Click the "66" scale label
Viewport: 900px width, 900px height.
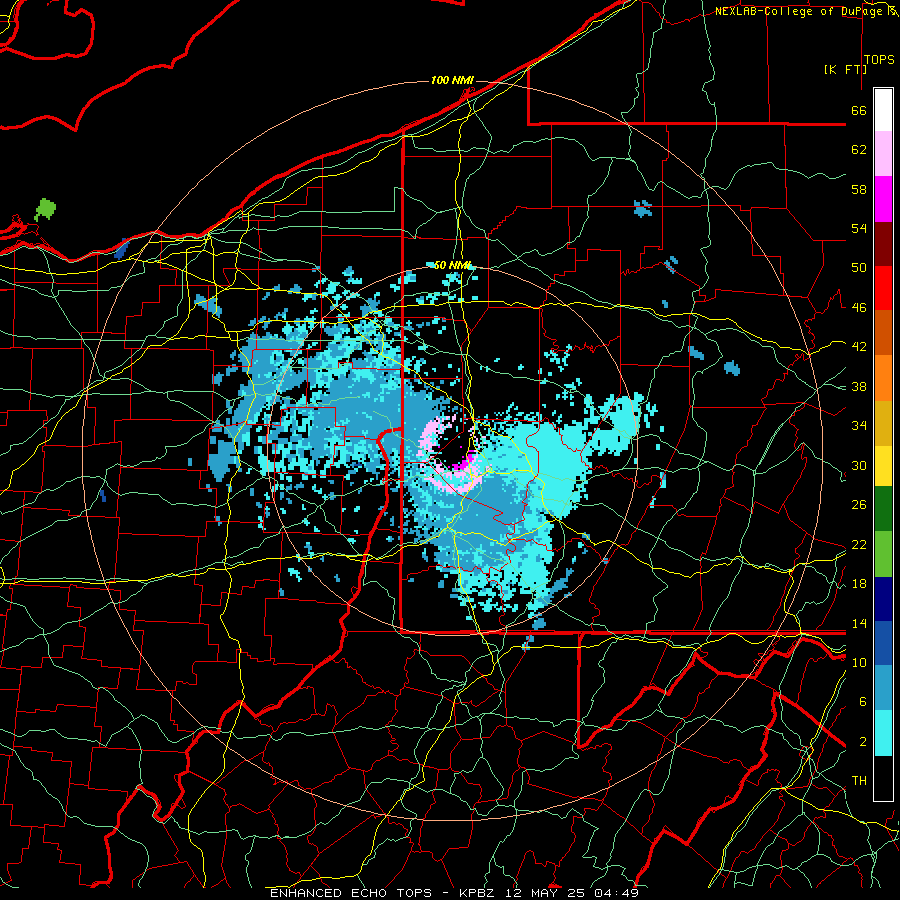coord(859,111)
